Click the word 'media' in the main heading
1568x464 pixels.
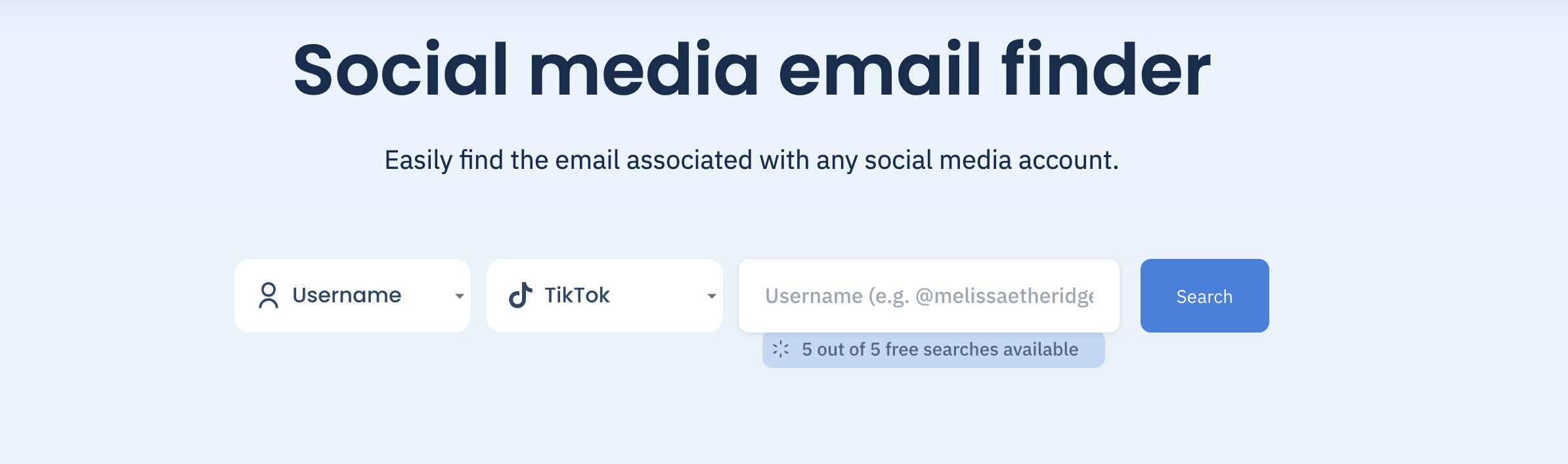tap(643, 70)
